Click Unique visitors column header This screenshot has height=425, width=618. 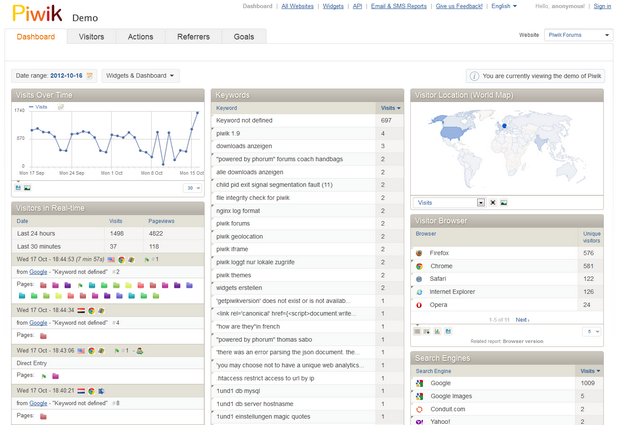click(592, 237)
